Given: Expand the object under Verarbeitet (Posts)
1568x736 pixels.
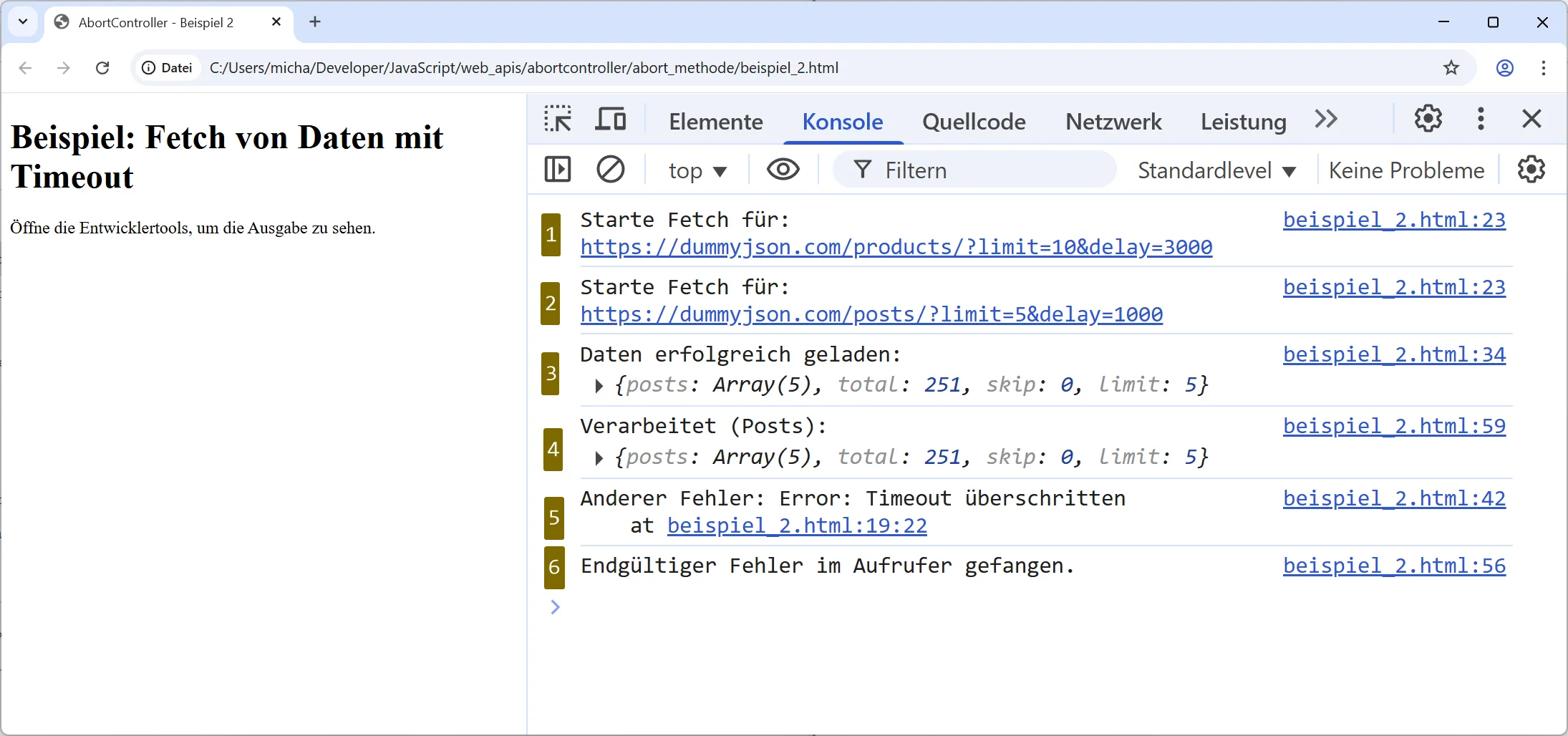Looking at the screenshot, I should (599, 458).
